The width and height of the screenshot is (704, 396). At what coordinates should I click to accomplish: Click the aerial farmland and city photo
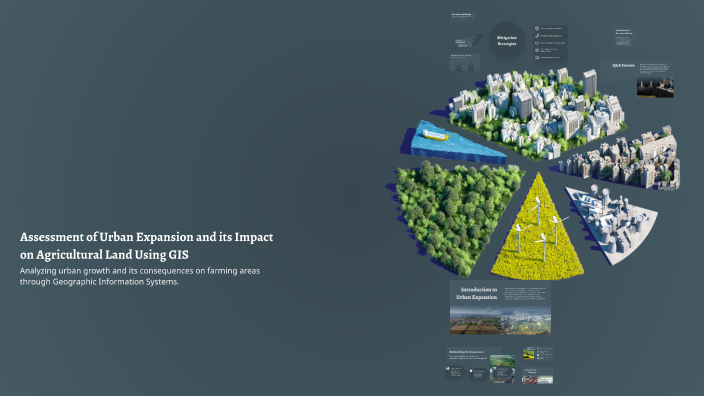click(500, 321)
